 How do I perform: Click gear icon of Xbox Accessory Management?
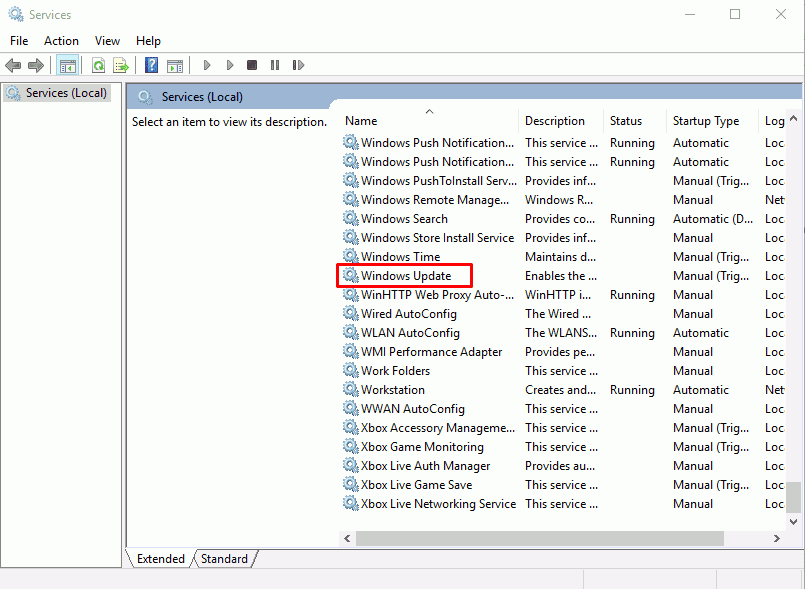(x=351, y=427)
